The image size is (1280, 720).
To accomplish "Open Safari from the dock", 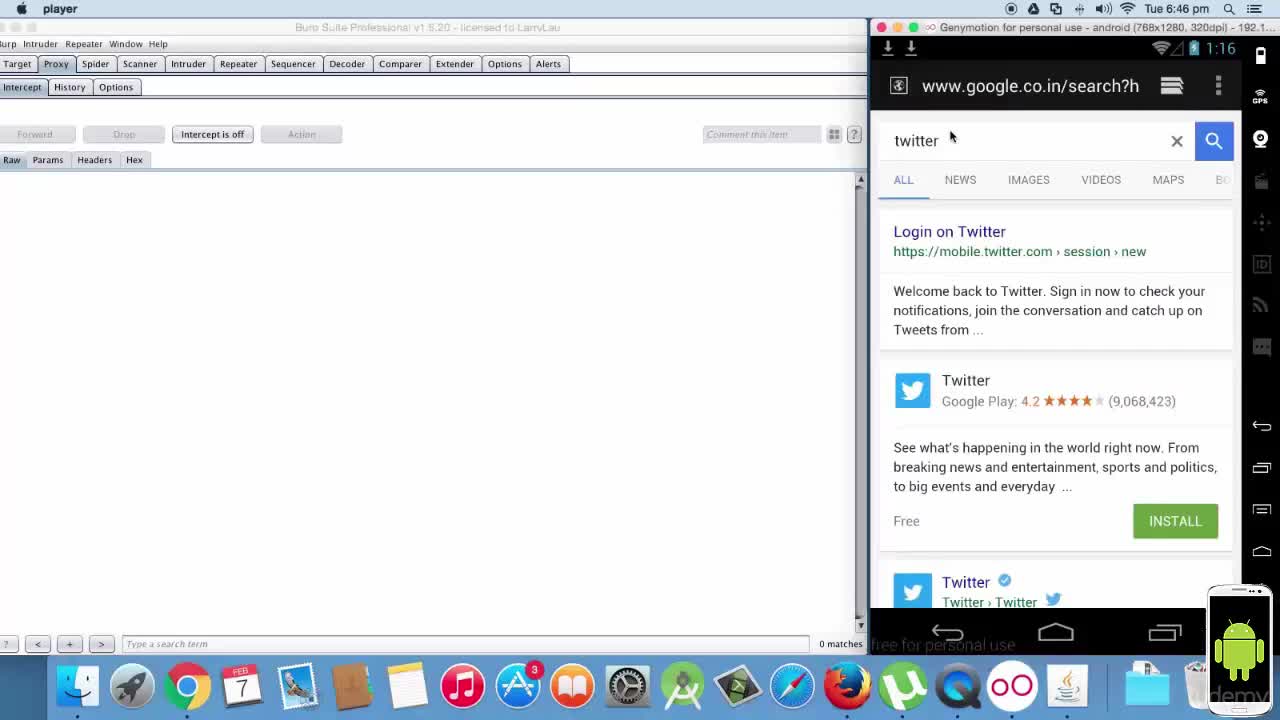I will 792,686.
